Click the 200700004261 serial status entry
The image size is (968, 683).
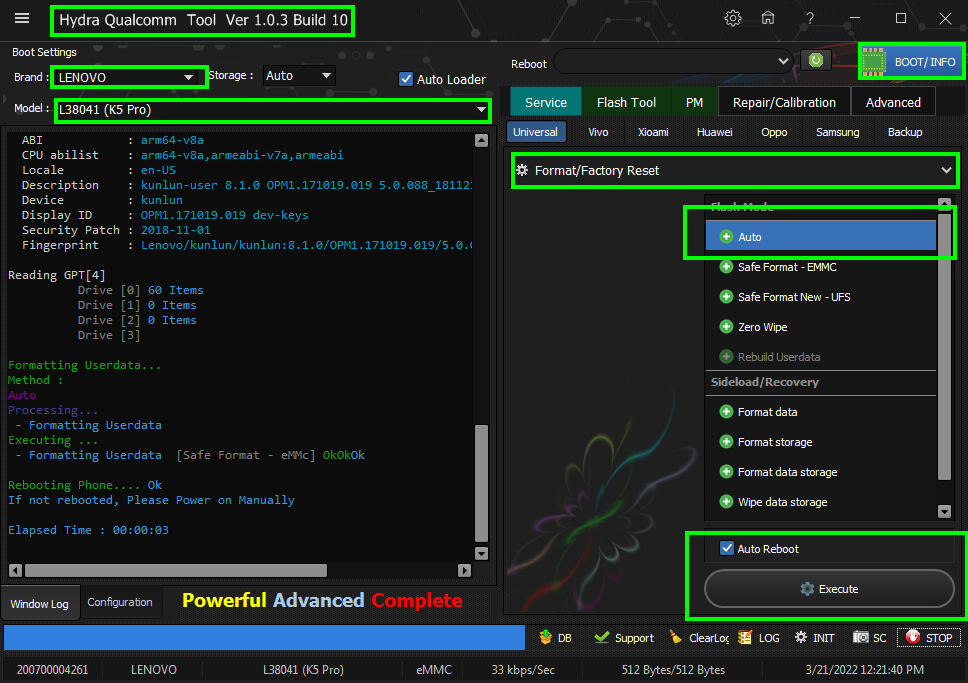[52, 669]
